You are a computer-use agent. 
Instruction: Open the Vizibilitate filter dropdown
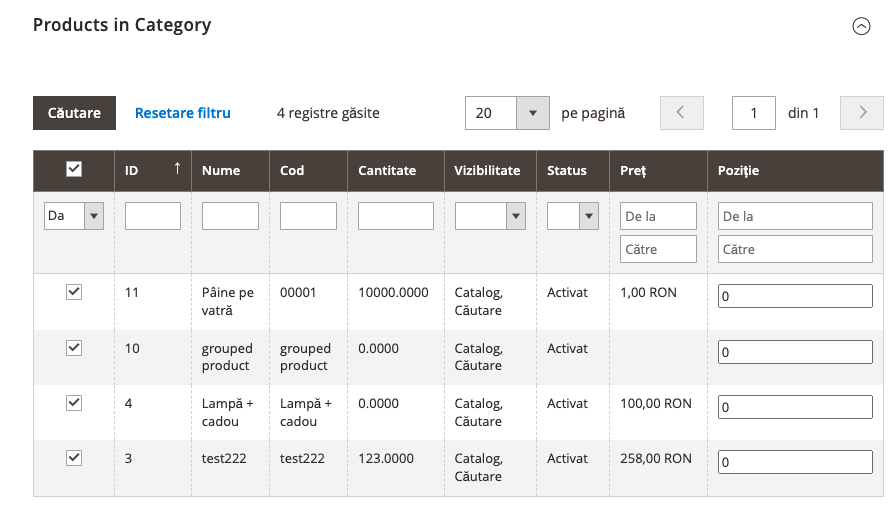pyautogui.click(x=490, y=216)
